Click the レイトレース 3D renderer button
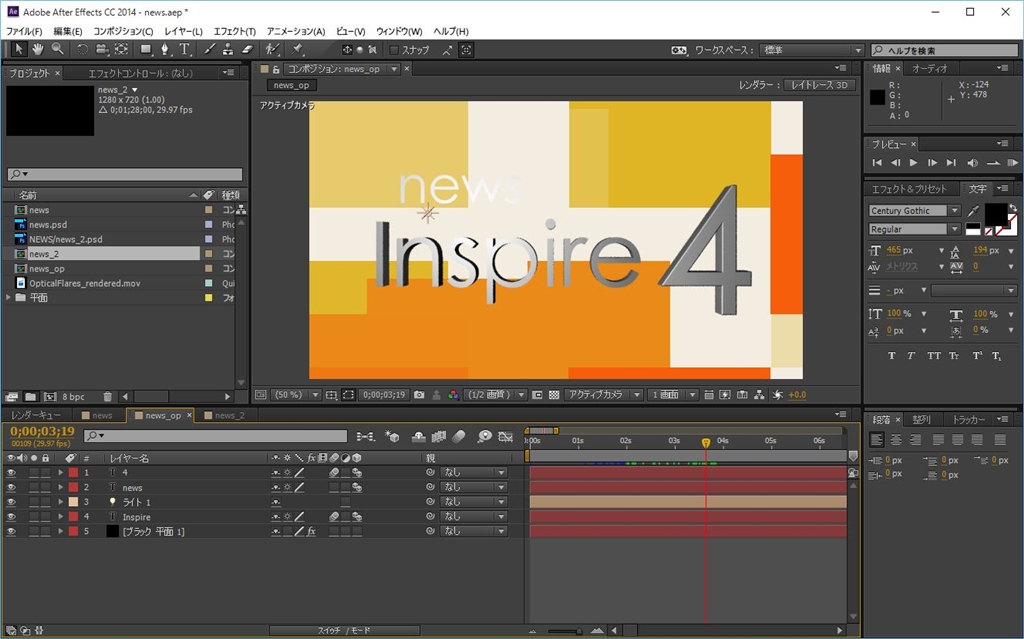This screenshot has height=639, width=1024. point(819,86)
